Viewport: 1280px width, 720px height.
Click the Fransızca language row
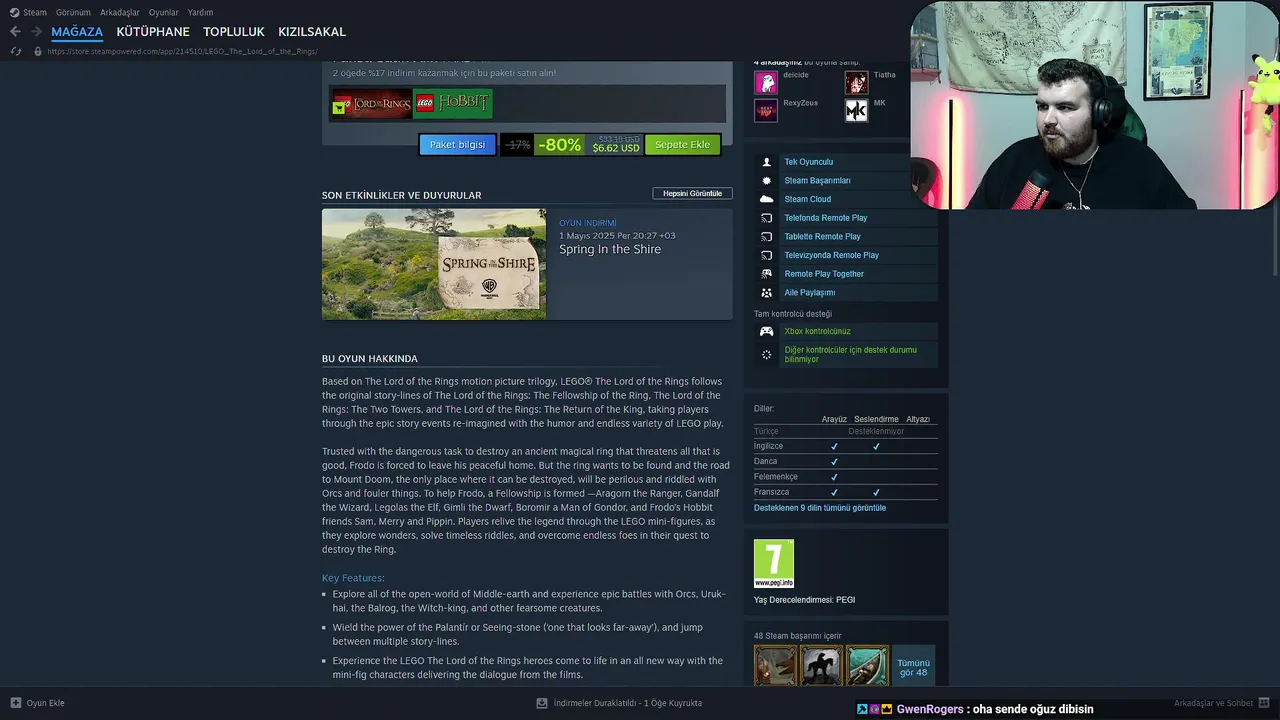[x=846, y=492]
